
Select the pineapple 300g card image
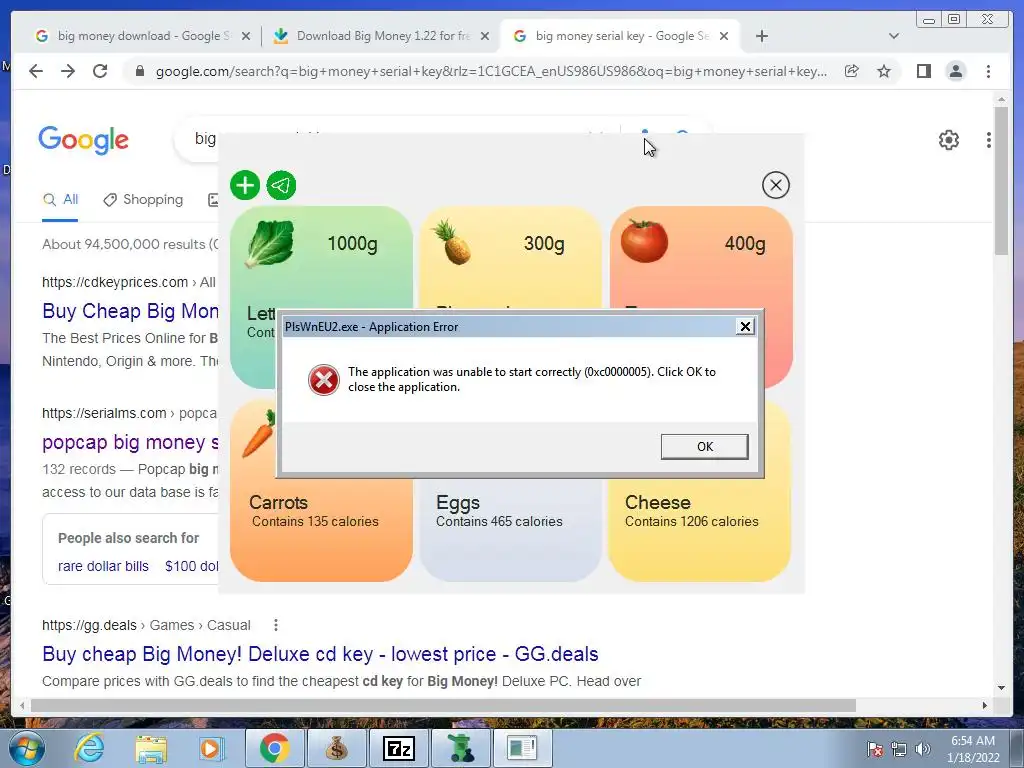(452, 242)
